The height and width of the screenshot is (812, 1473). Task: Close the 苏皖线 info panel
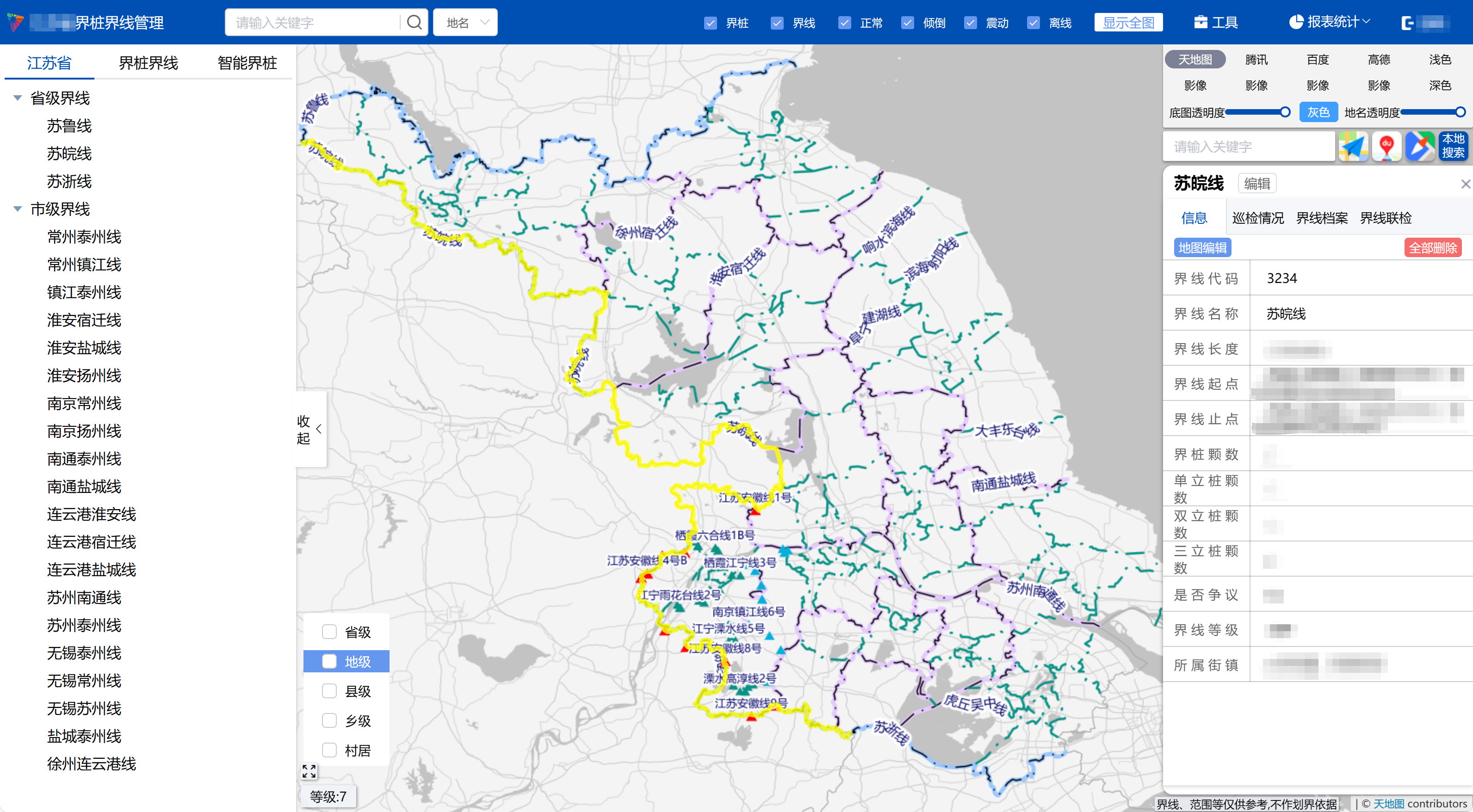[x=1465, y=184]
